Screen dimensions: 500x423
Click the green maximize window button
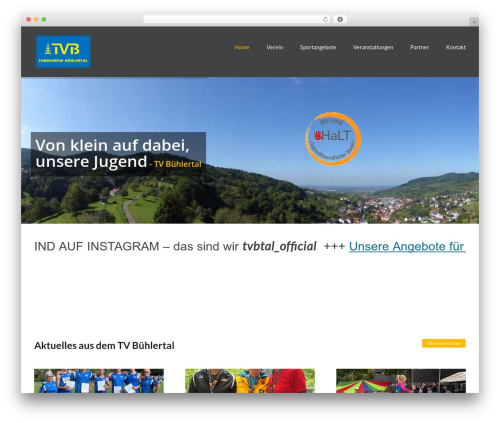44,20
